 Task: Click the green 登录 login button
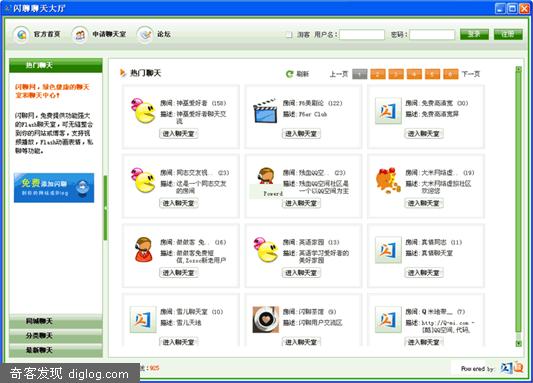tap(474, 34)
